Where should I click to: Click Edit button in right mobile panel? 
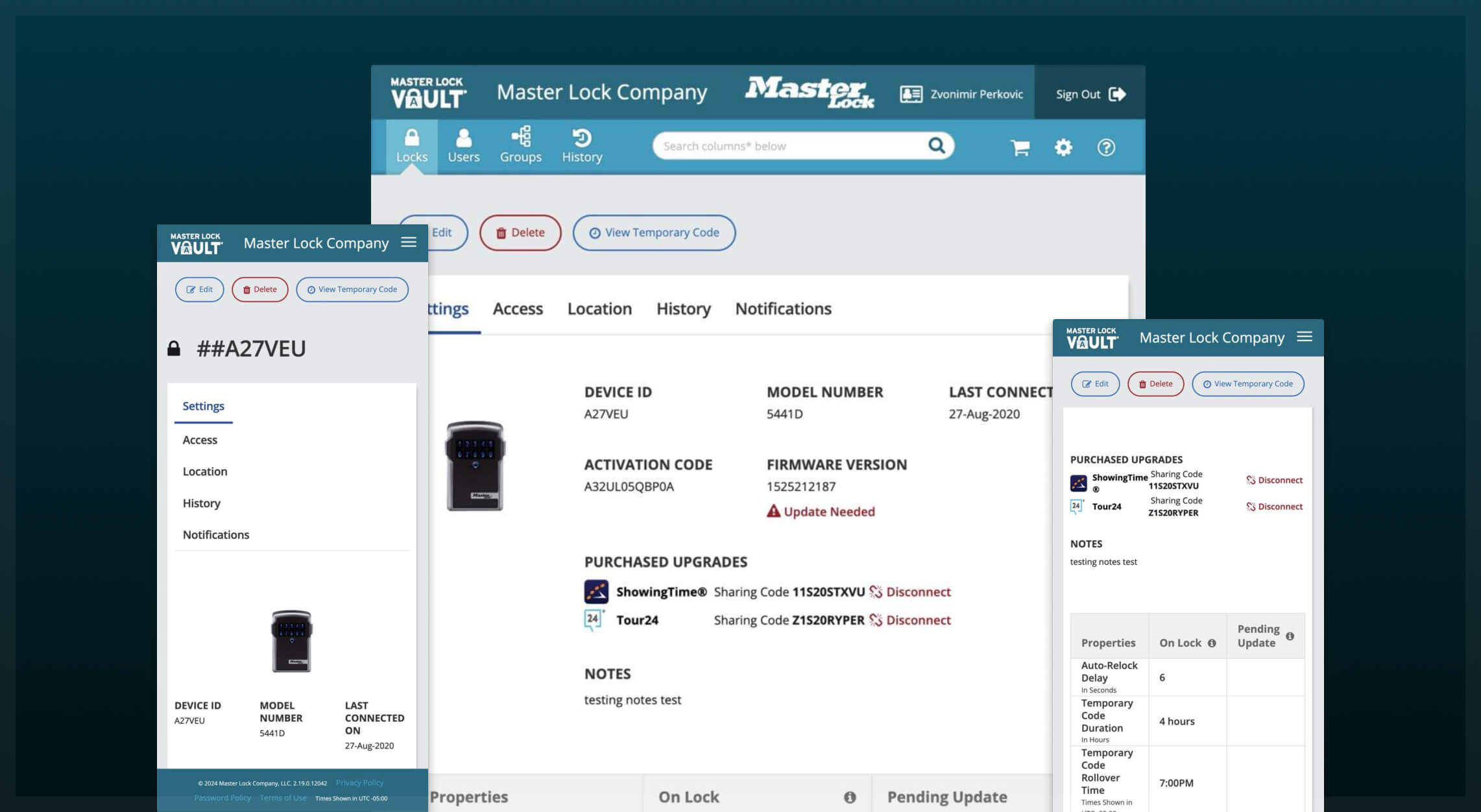click(x=1095, y=384)
